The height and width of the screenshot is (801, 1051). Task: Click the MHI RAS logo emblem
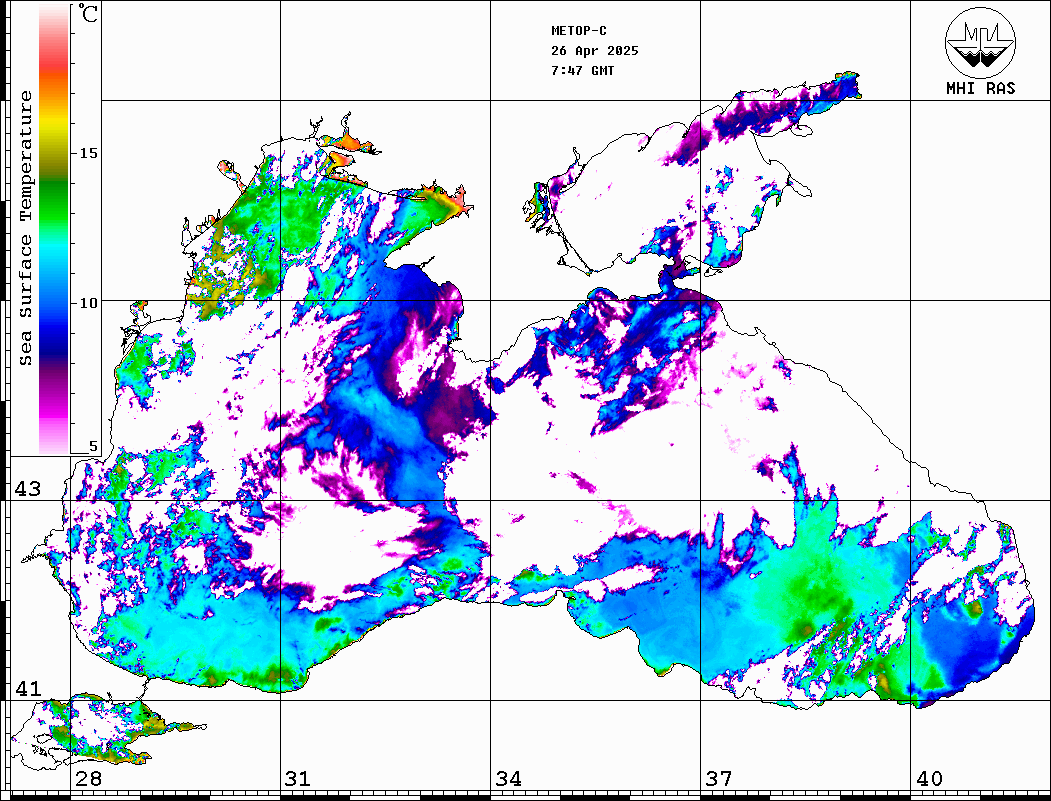point(981,42)
